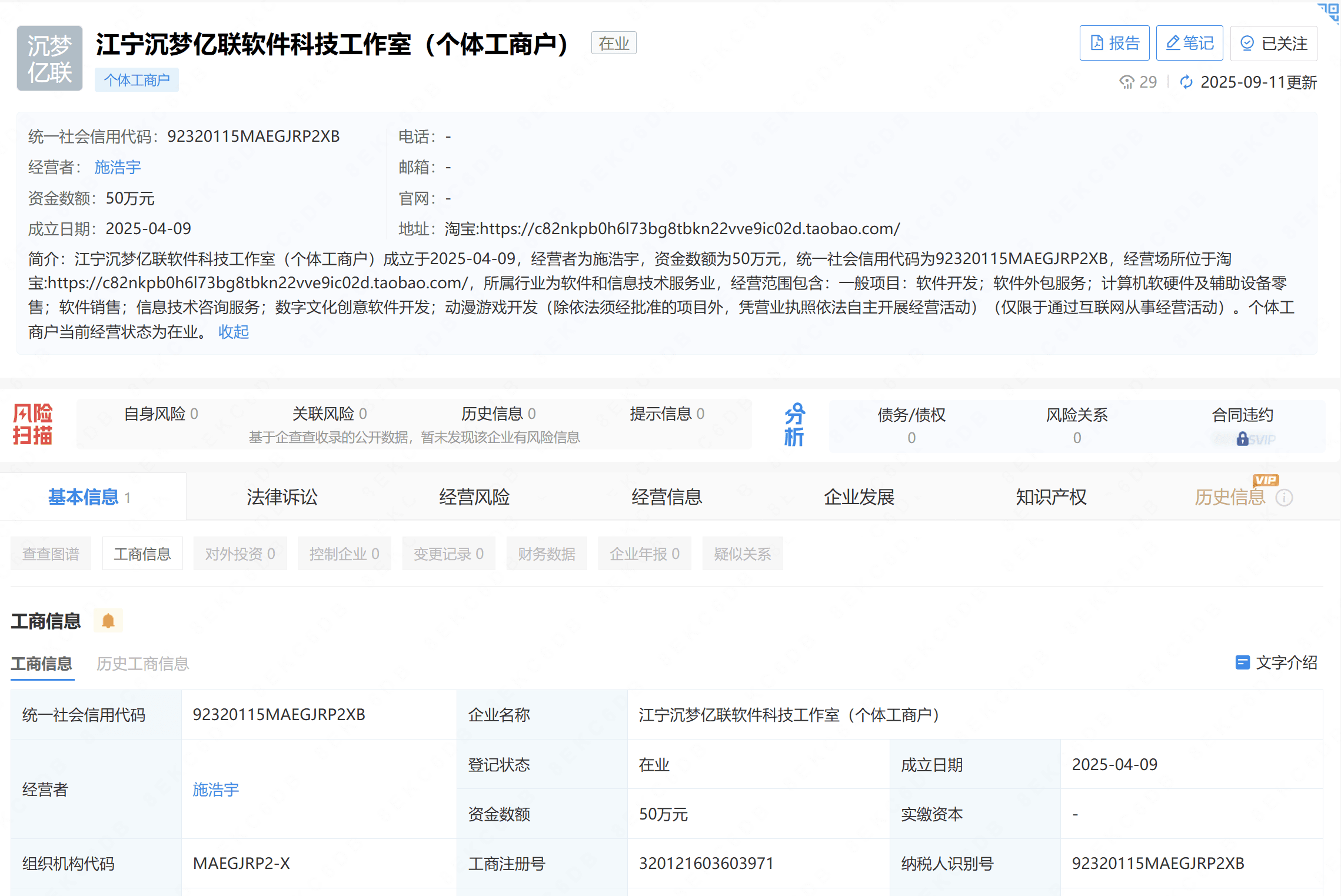Click the refresh icon next to 2025-09-11更新

(x=1187, y=82)
